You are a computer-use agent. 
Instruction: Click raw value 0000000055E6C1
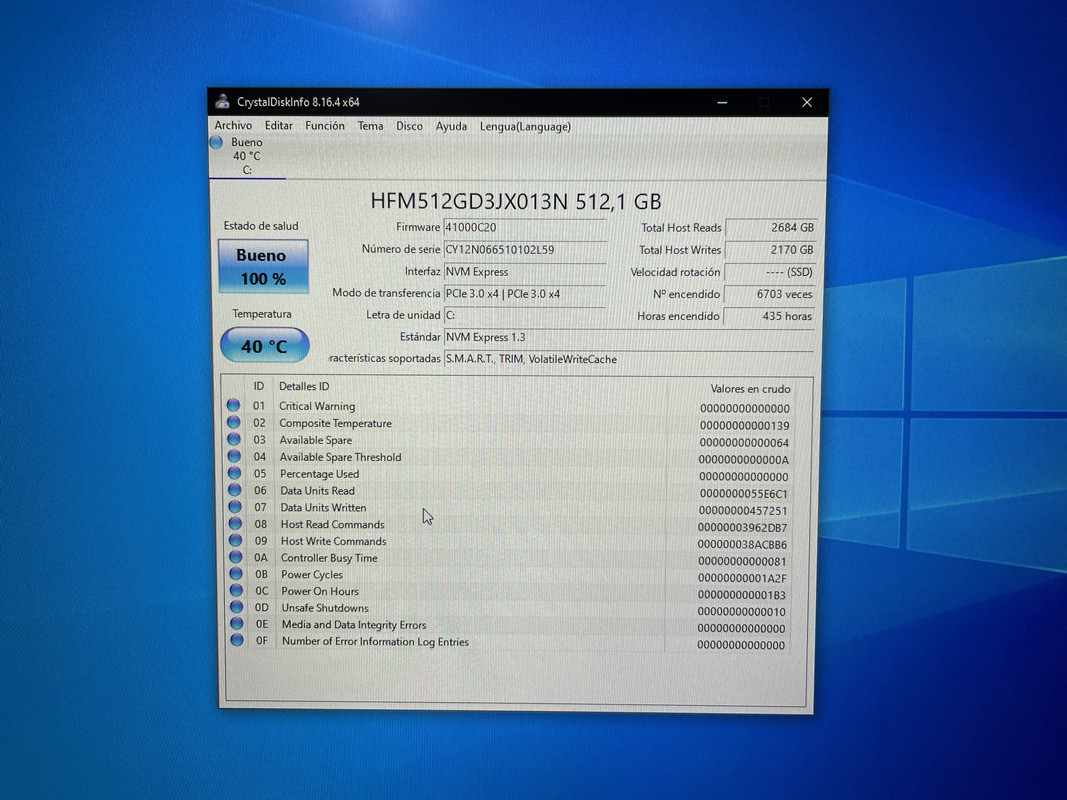pyautogui.click(x=744, y=494)
